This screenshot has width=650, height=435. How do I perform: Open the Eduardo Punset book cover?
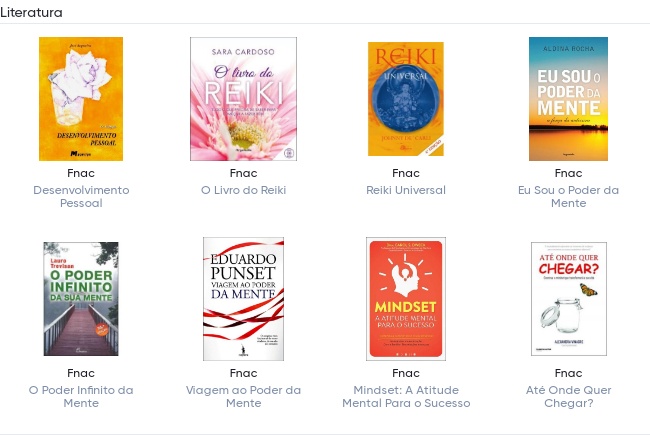243,299
